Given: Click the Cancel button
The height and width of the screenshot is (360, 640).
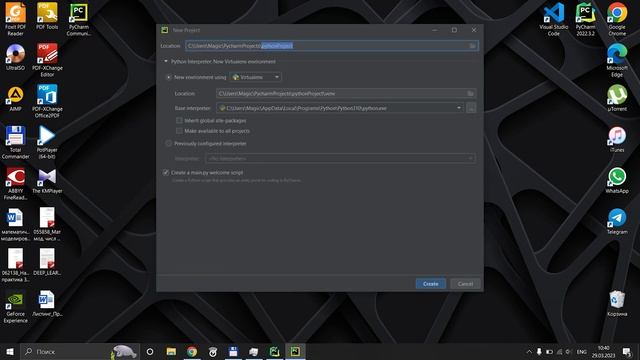Looking at the screenshot, I should [465, 284].
